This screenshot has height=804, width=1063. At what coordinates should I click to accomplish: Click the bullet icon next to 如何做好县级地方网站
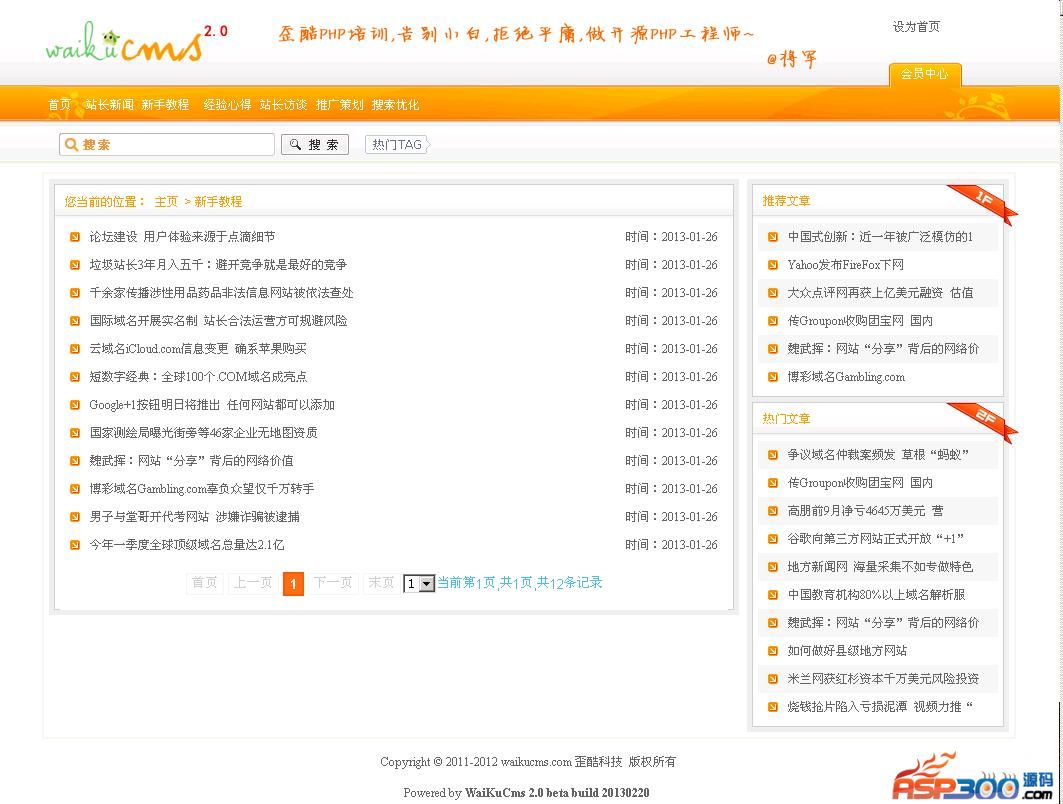pos(773,651)
